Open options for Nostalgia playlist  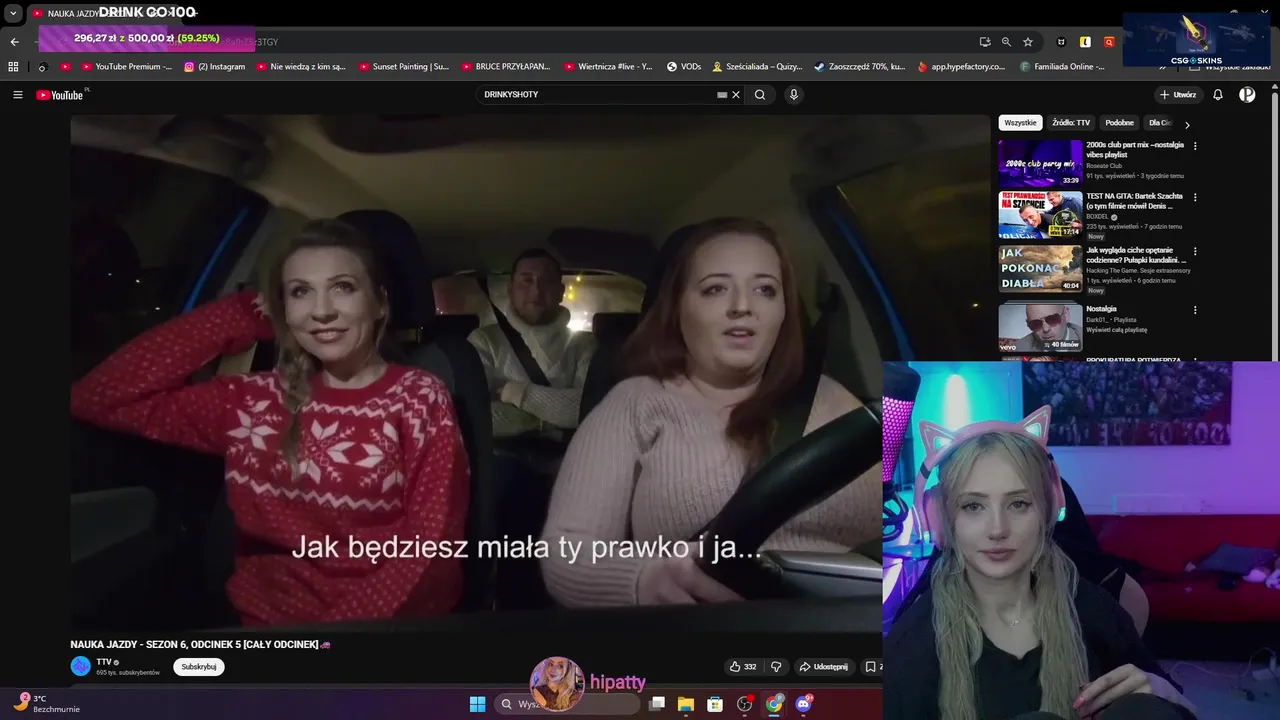[x=1195, y=310]
